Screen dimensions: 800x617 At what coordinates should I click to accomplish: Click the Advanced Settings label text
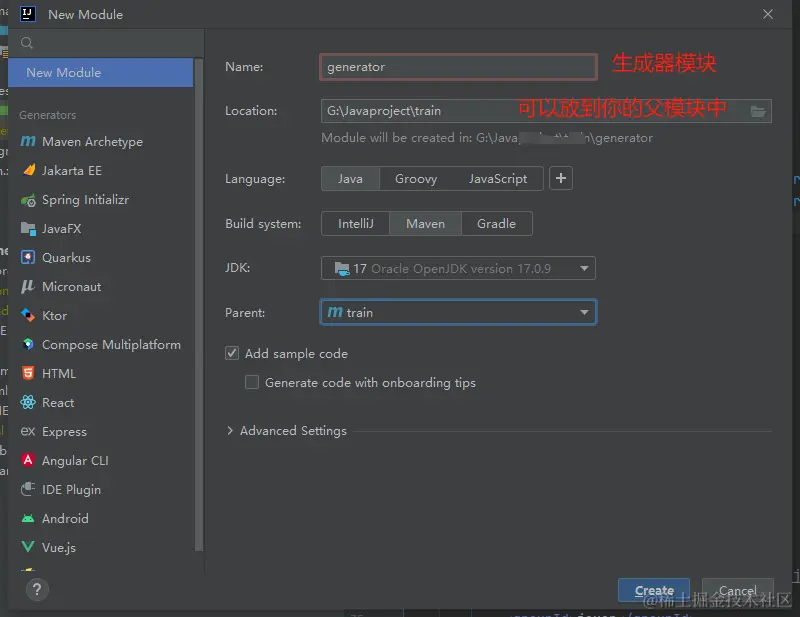(293, 431)
